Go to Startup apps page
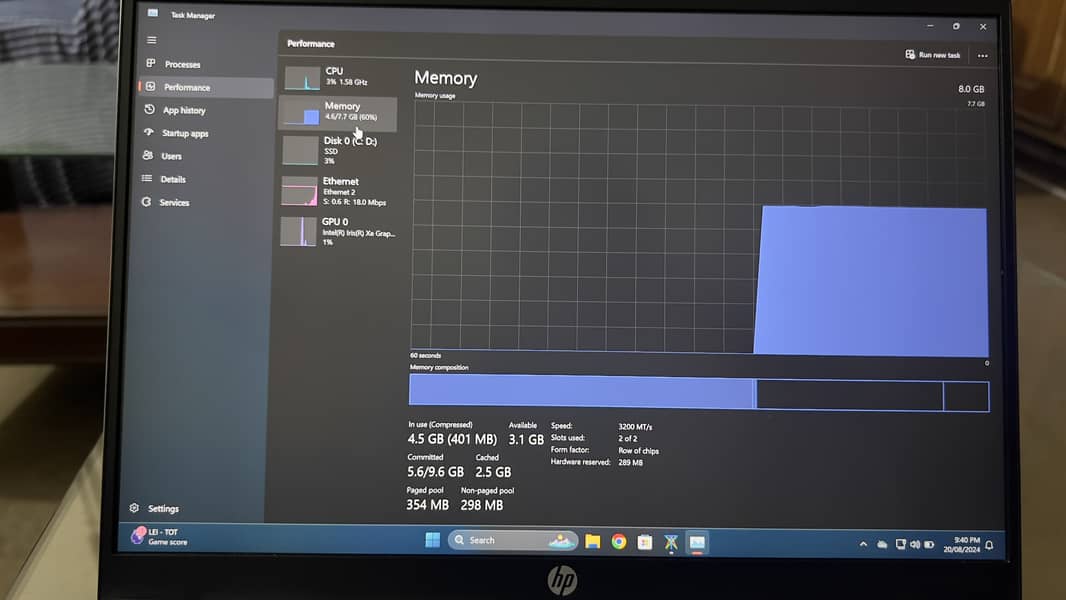The image size is (1066, 600). click(x=184, y=133)
